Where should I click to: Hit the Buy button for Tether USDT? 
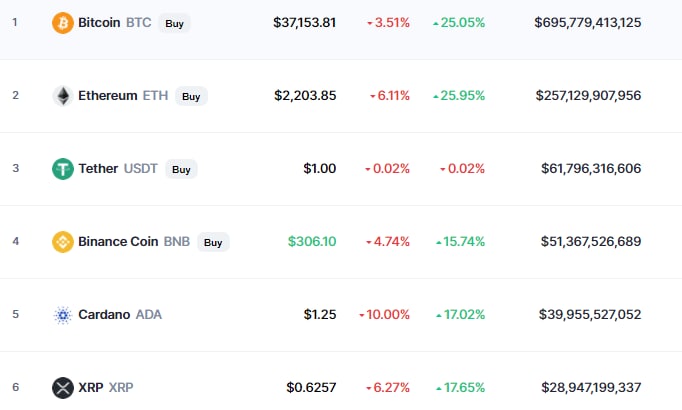tap(181, 169)
